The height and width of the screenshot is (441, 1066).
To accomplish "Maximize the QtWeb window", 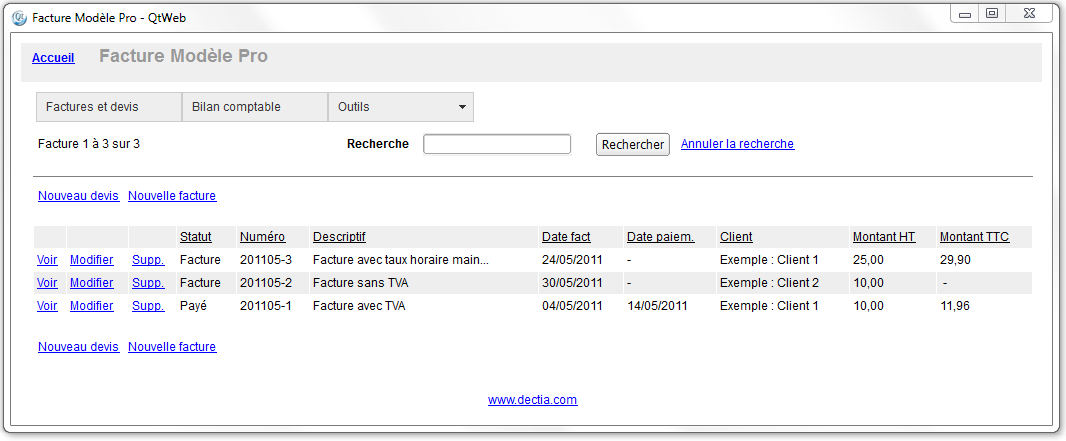I will 992,13.
